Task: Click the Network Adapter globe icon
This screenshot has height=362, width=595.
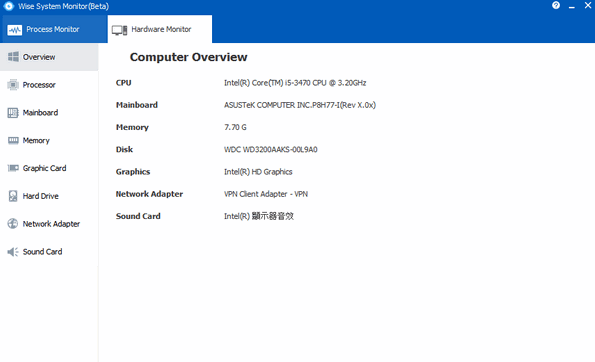Action: coord(13,224)
